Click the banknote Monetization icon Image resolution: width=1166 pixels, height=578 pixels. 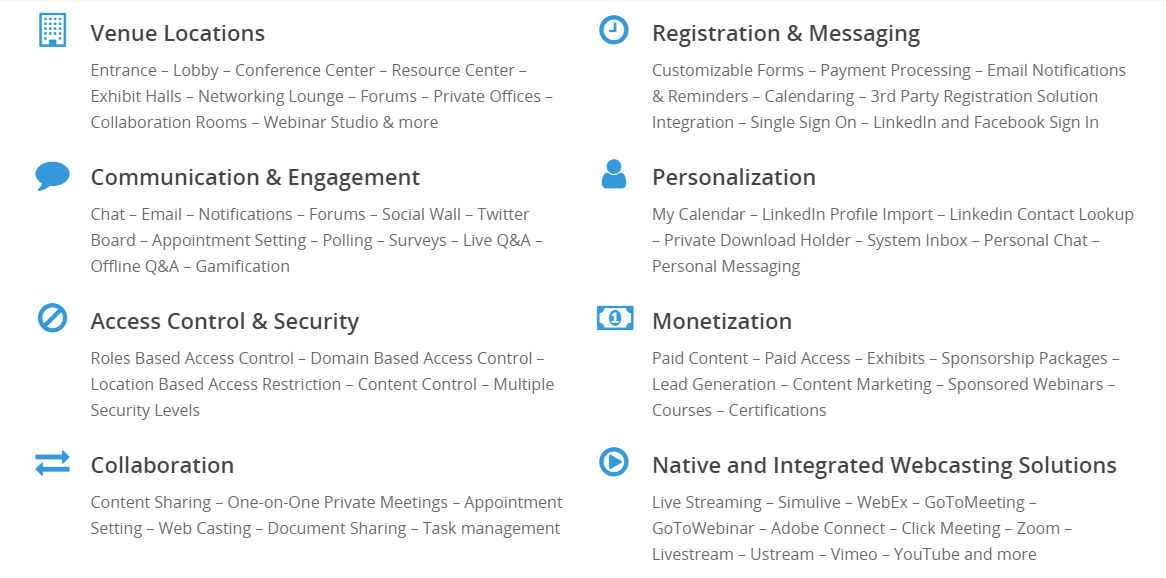pos(614,318)
